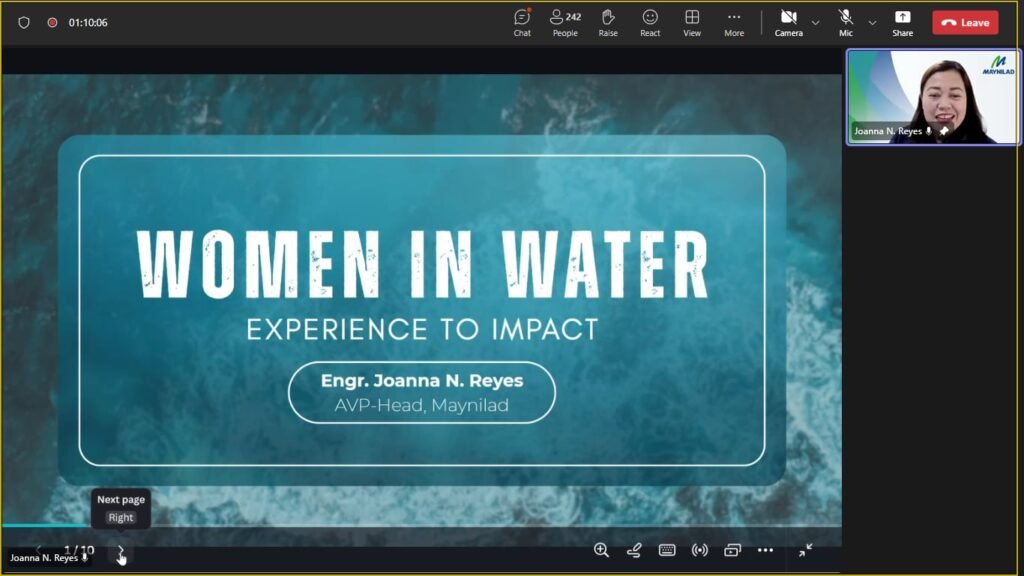The height and width of the screenshot is (576, 1024).
Task: Click the keyboard icon in the slide toolbar
Action: (667, 550)
